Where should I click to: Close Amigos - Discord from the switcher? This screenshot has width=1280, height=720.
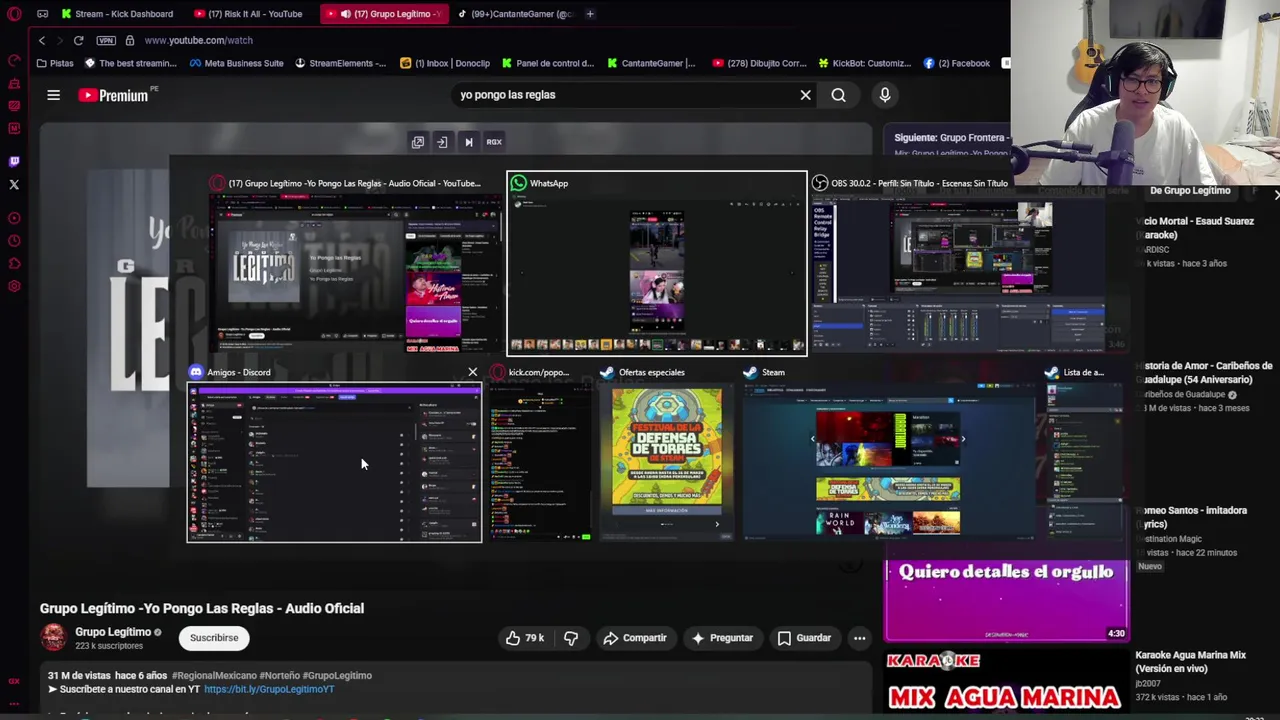pyautogui.click(x=473, y=372)
